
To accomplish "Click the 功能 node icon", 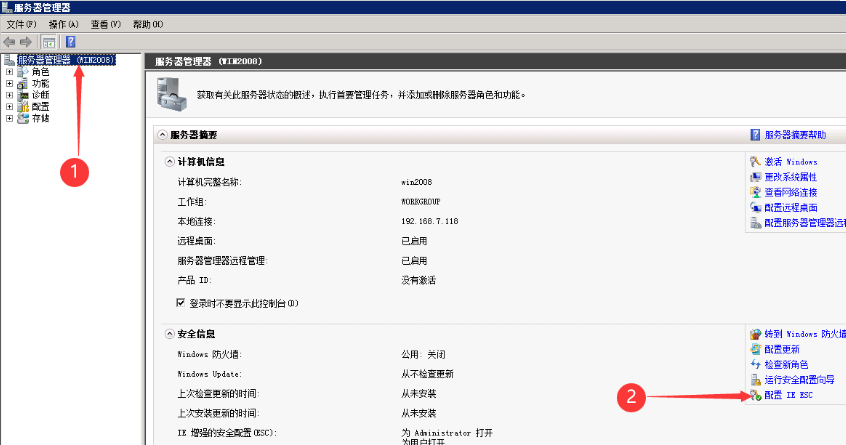I will tap(23, 84).
